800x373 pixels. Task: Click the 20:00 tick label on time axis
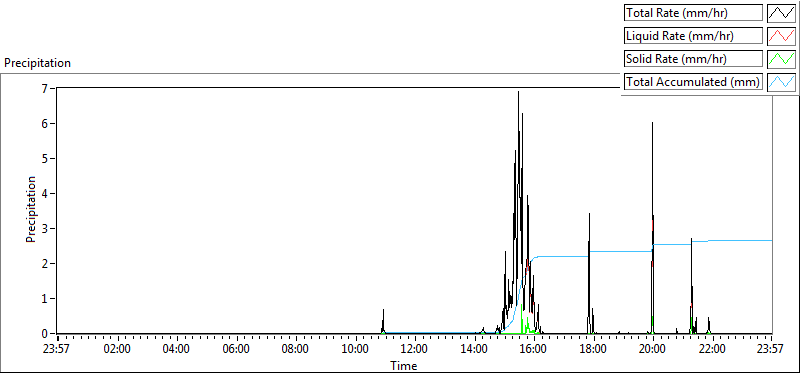click(x=653, y=349)
